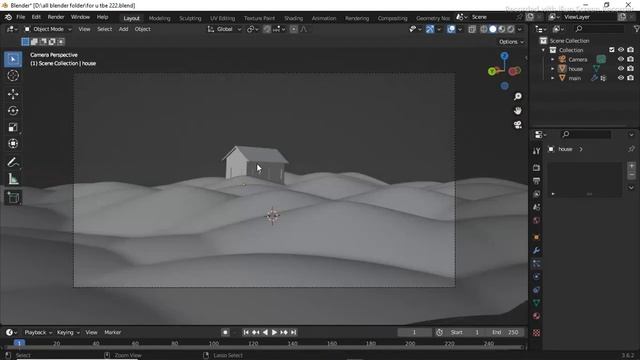Open the Modifier properties wrench tab

click(536, 250)
